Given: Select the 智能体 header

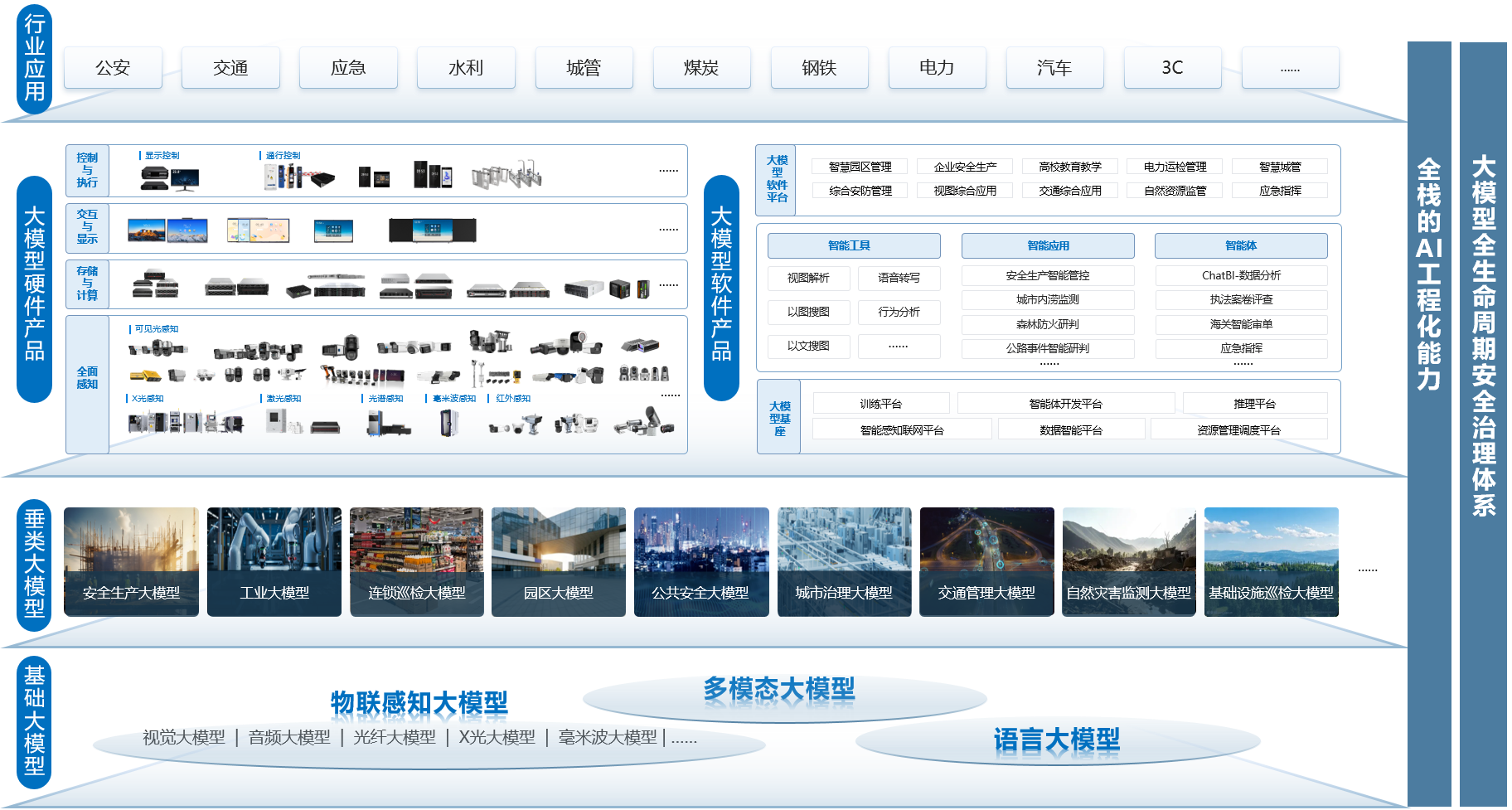Looking at the screenshot, I should click(1241, 245).
